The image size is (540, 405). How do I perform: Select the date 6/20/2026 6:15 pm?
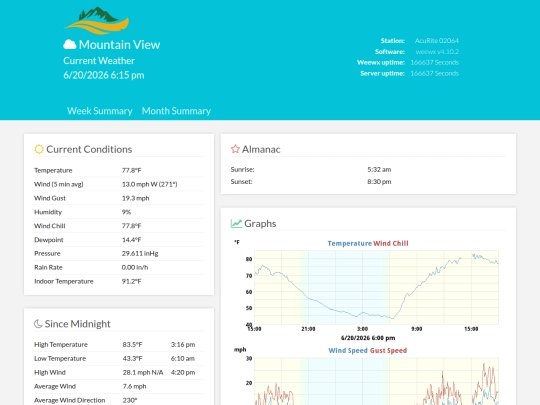[104, 75]
